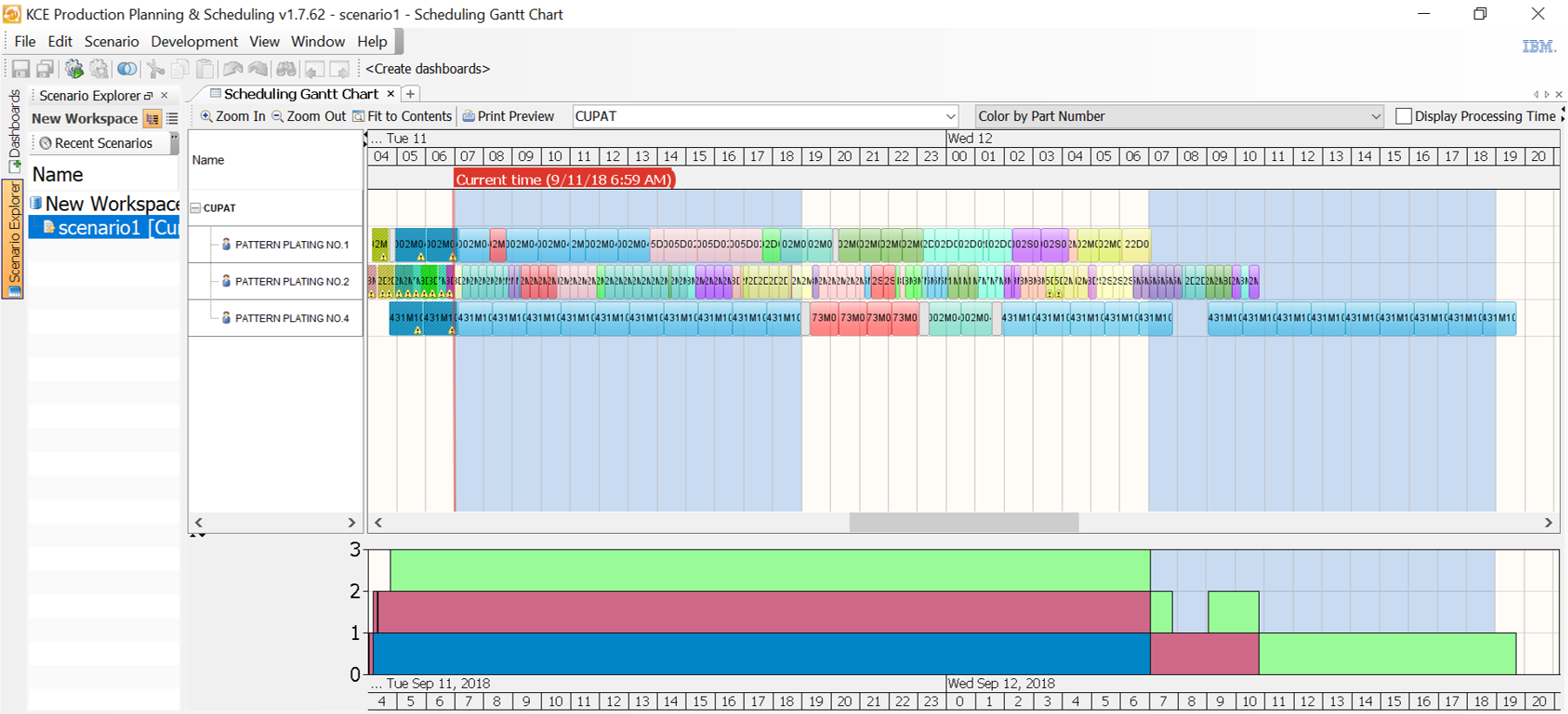1568x714 pixels.
Task: Click the Name pane scroll left arrow
Action: point(199,522)
